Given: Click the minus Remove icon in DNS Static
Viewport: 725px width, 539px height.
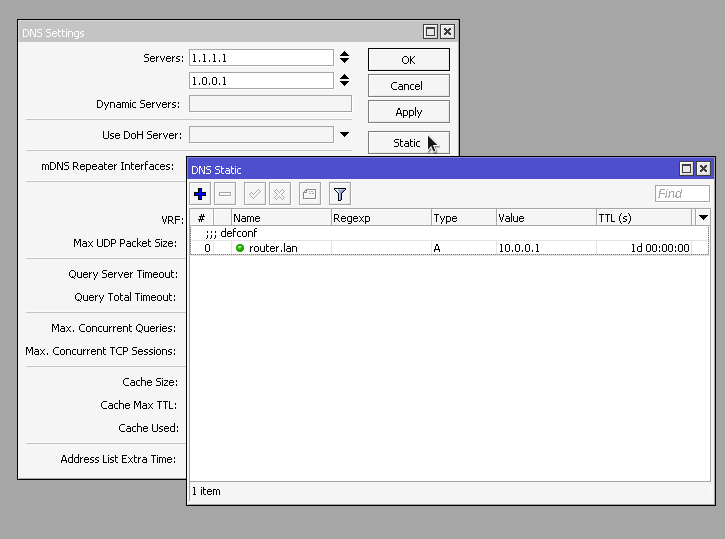Looking at the screenshot, I should pos(226,194).
